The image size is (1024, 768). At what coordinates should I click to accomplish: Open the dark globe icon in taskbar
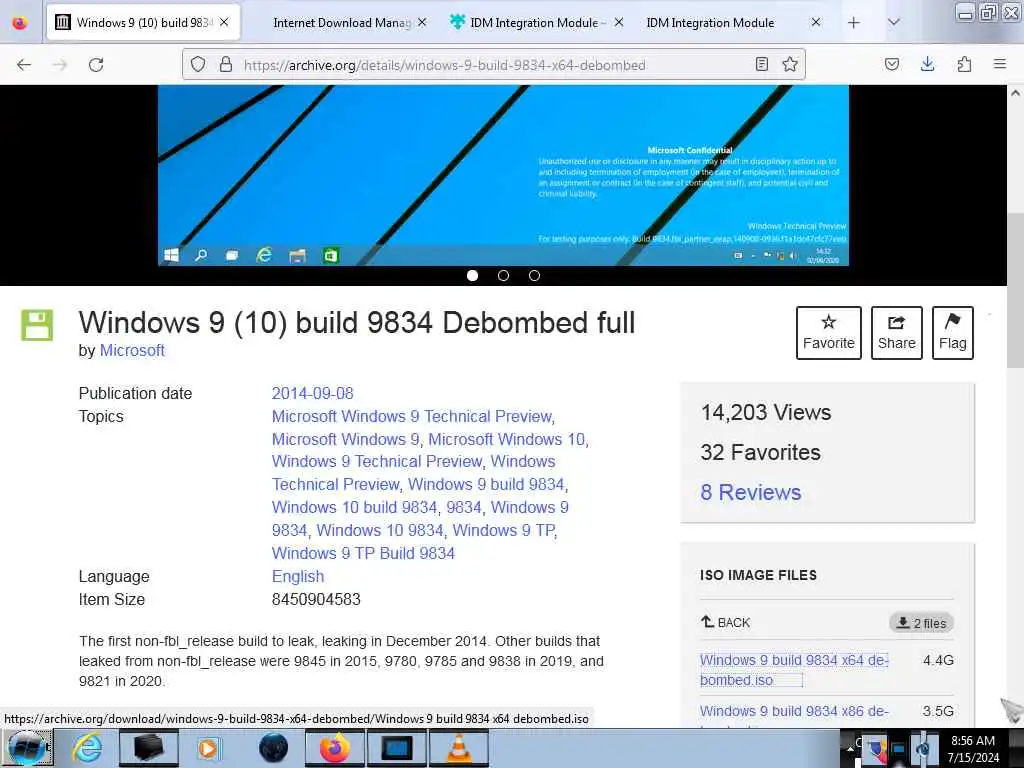(x=273, y=748)
